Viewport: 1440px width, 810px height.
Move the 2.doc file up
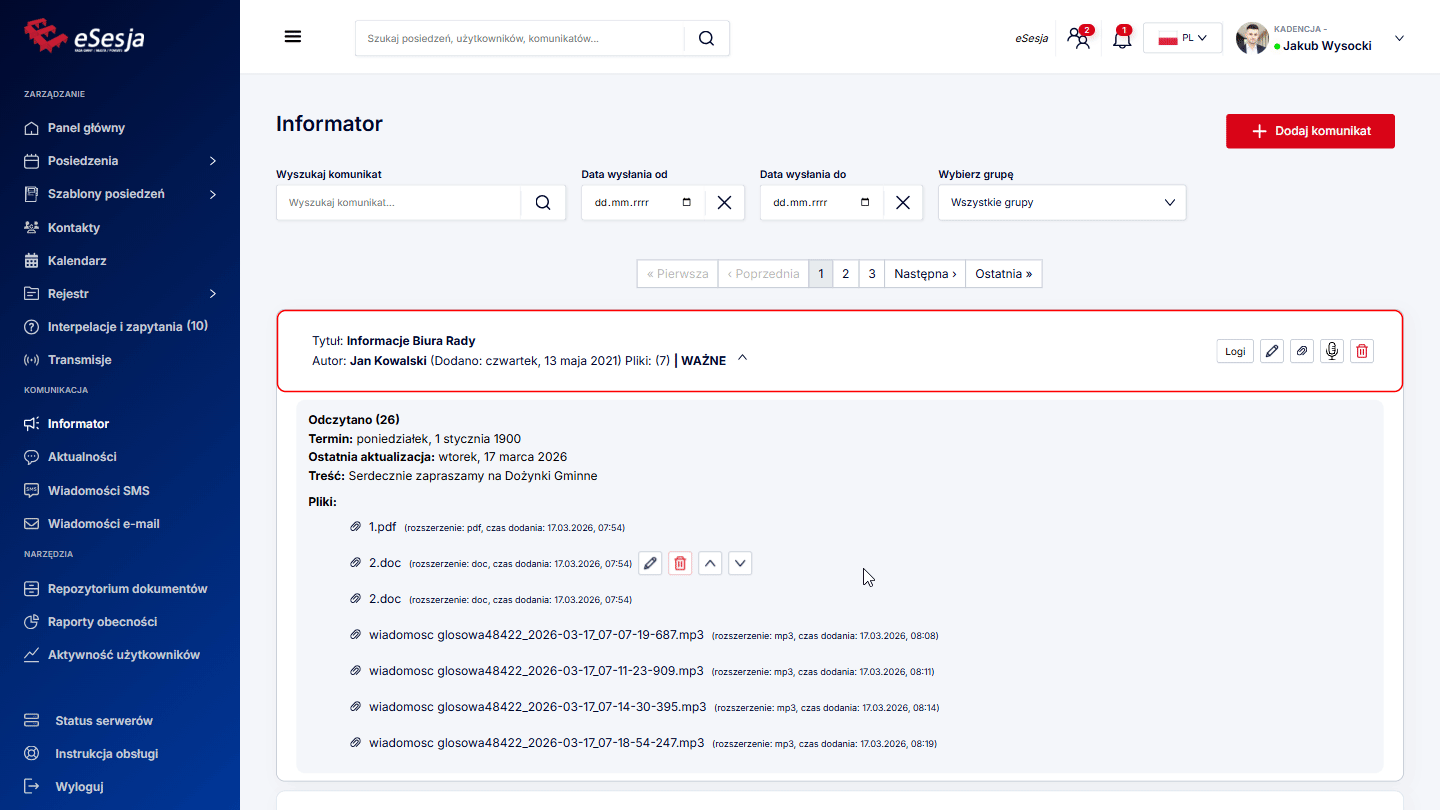coord(710,564)
